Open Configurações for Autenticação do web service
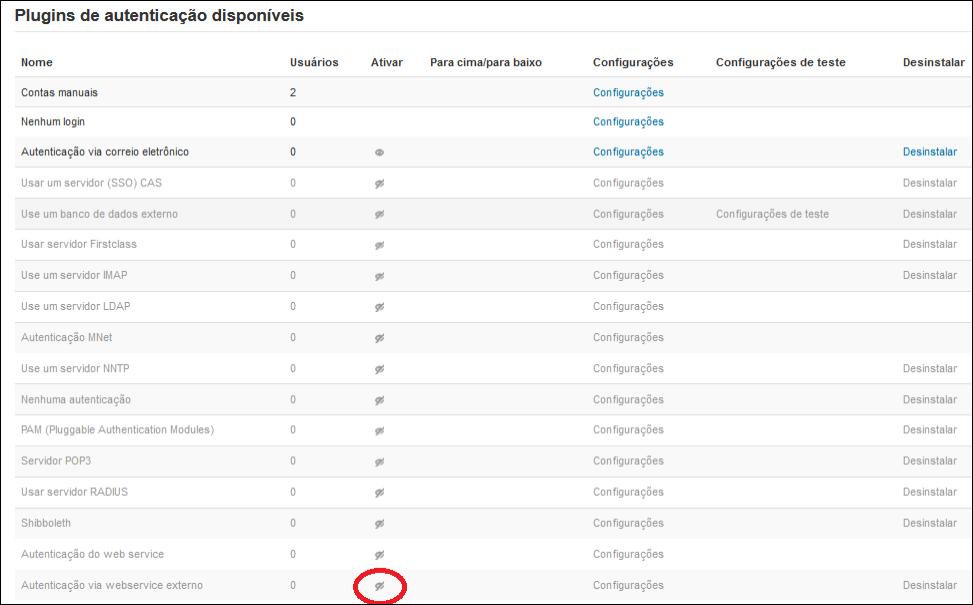The image size is (973, 605). [628, 553]
